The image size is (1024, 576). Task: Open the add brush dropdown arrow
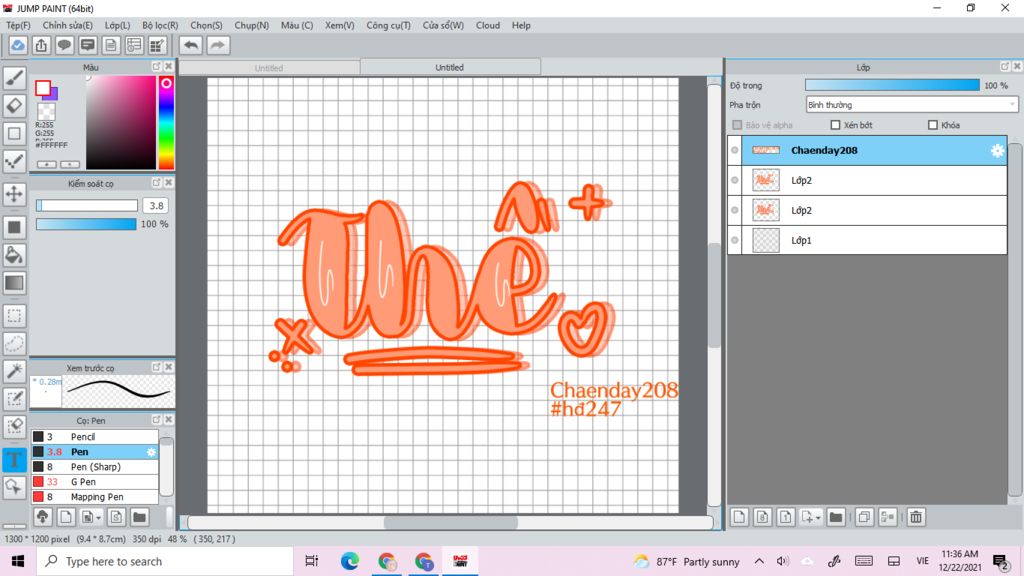99,518
